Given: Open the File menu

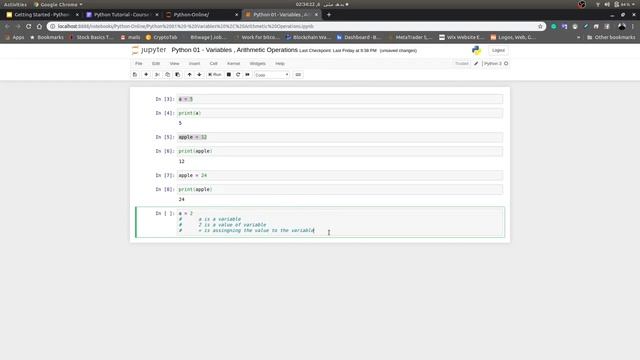Looking at the screenshot, I should pos(139,64).
